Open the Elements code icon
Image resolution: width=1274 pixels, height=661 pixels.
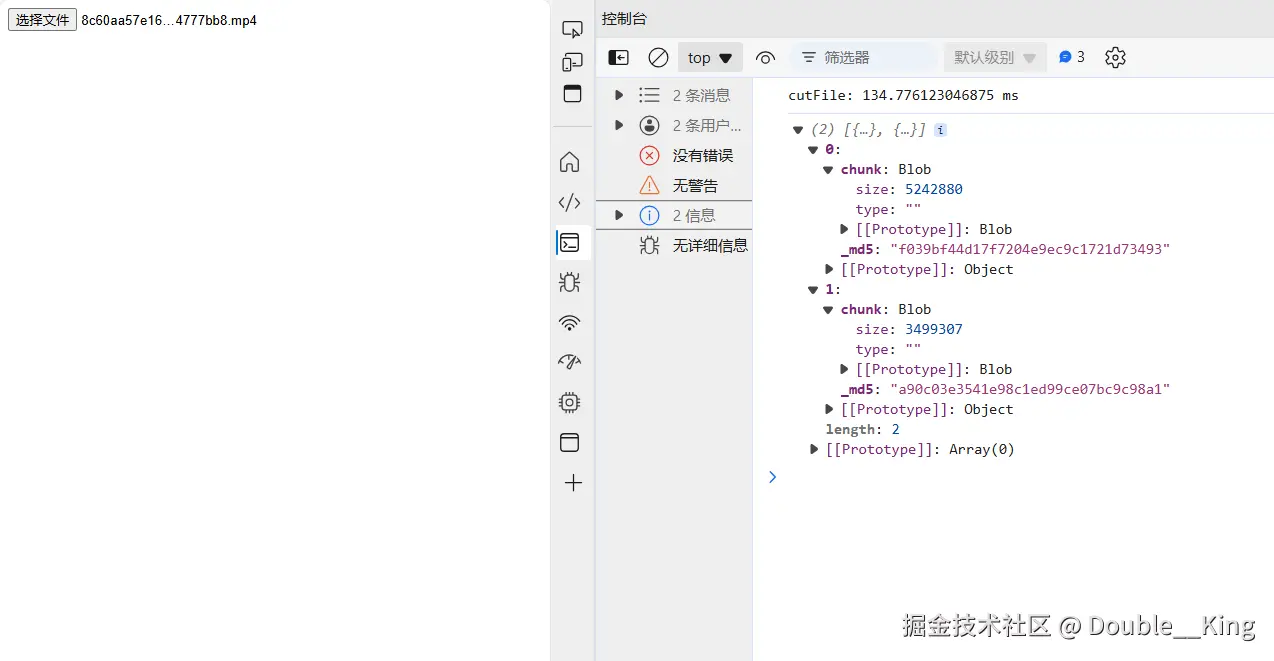[570, 202]
